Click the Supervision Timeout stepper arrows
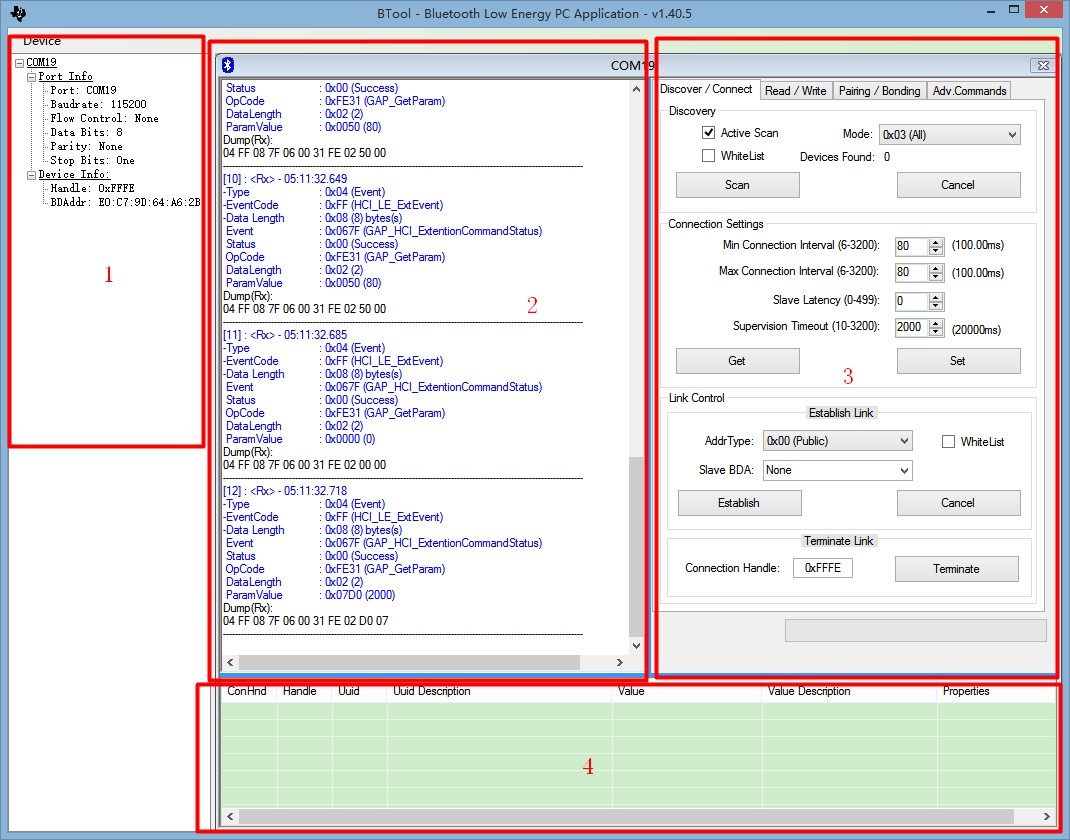Viewport: 1070px width, 840px height. coord(936,328)
